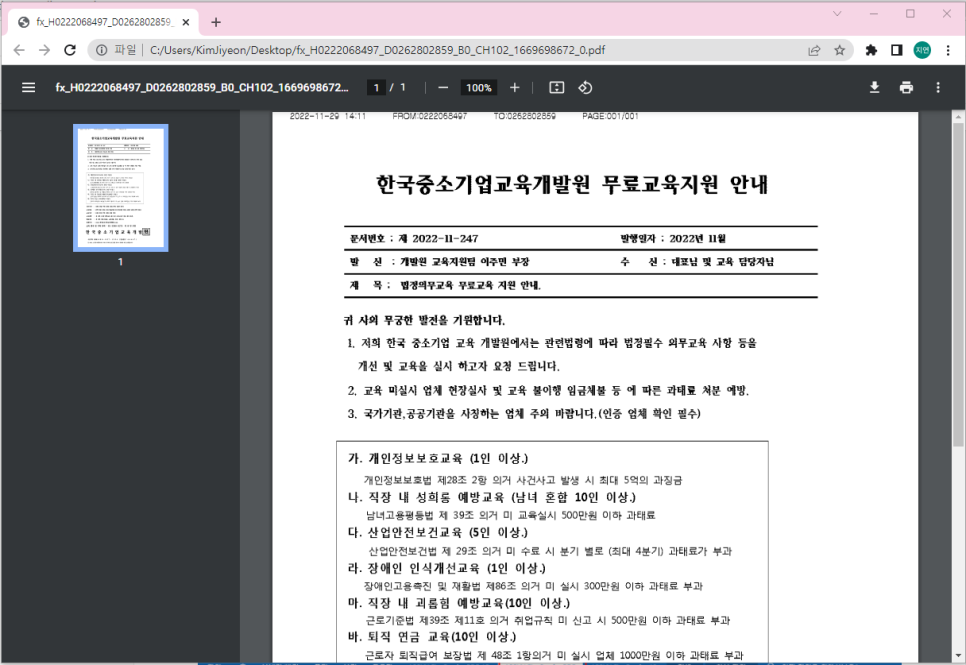Edit the 100% zoom level field
966x665 pixels.
tap(479, 88)
